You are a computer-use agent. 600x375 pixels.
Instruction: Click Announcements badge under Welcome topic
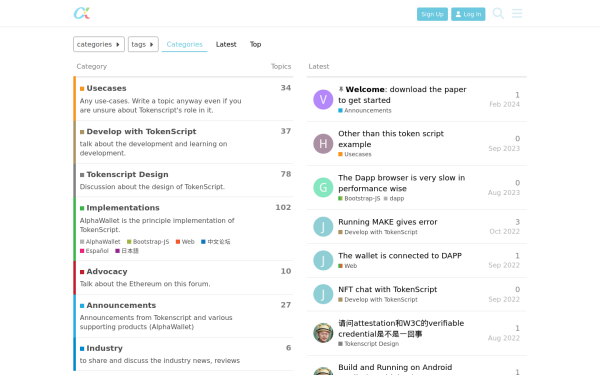click(365, 111)
